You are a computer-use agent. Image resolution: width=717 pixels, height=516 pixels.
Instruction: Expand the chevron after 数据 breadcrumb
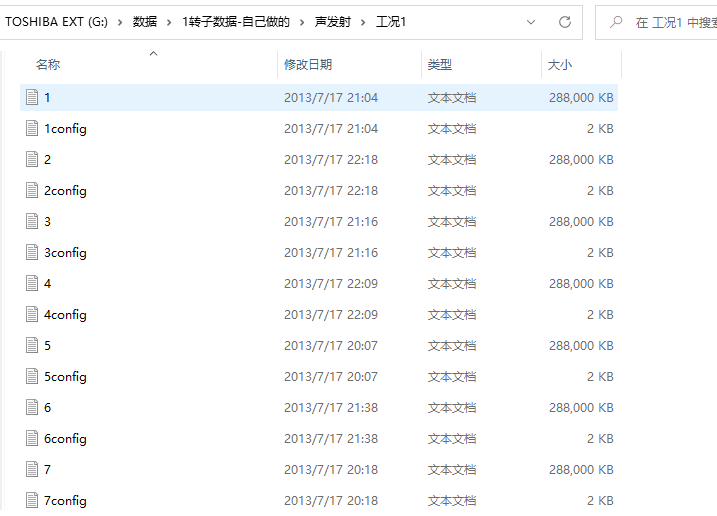point(170,22)
